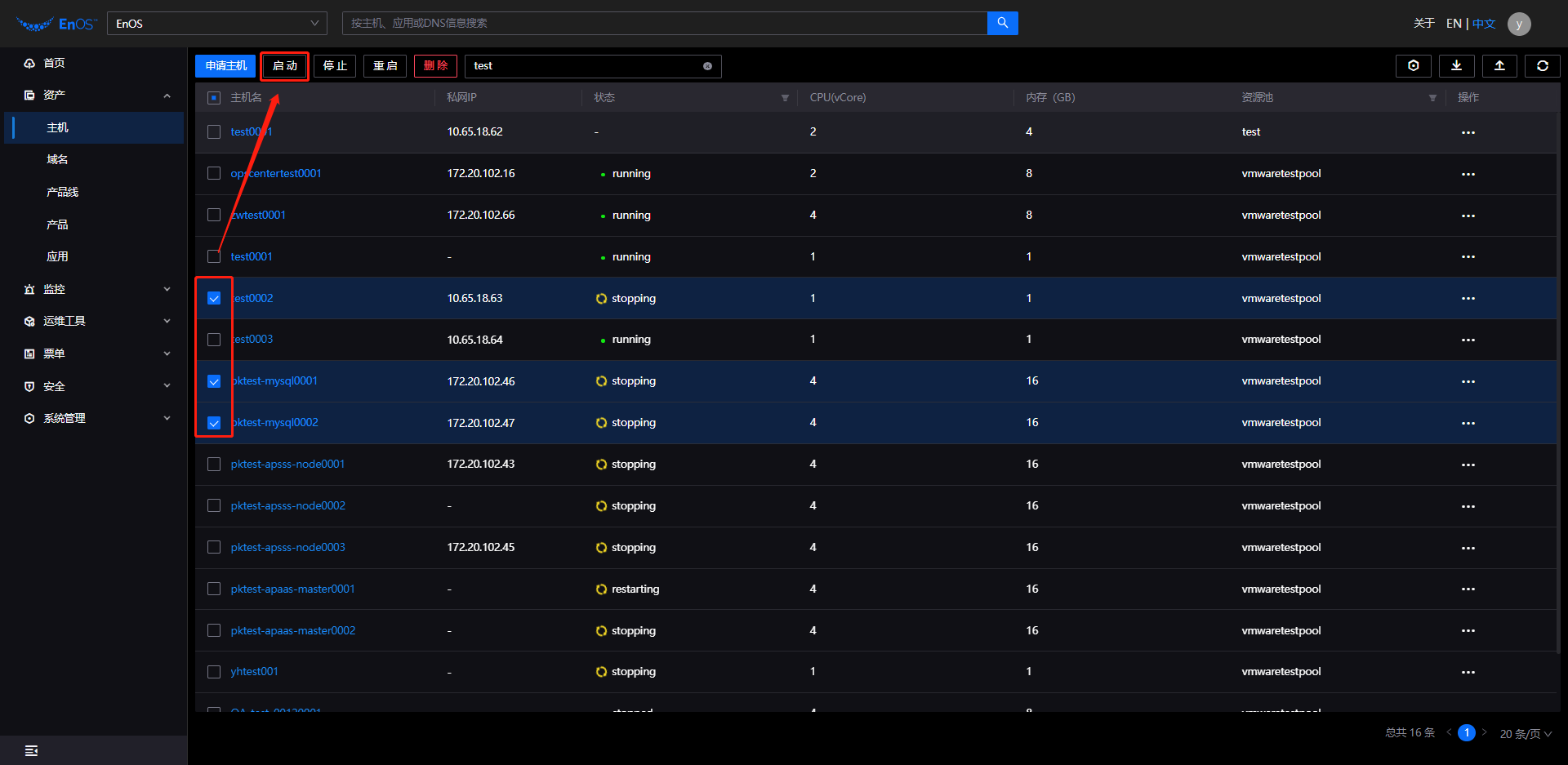Go to the previous page arrow
Viewport: 1568px width, 765px height.
pos(1450,732)
